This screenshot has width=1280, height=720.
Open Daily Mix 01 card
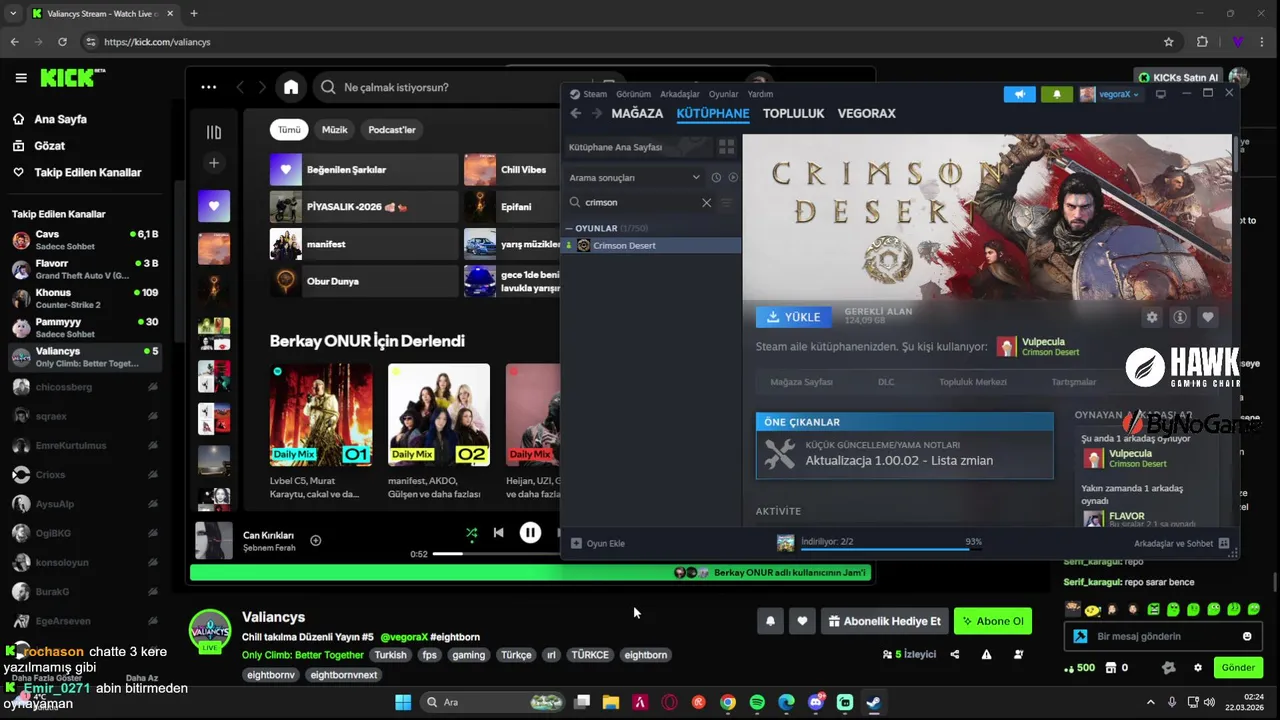(321, 431)
